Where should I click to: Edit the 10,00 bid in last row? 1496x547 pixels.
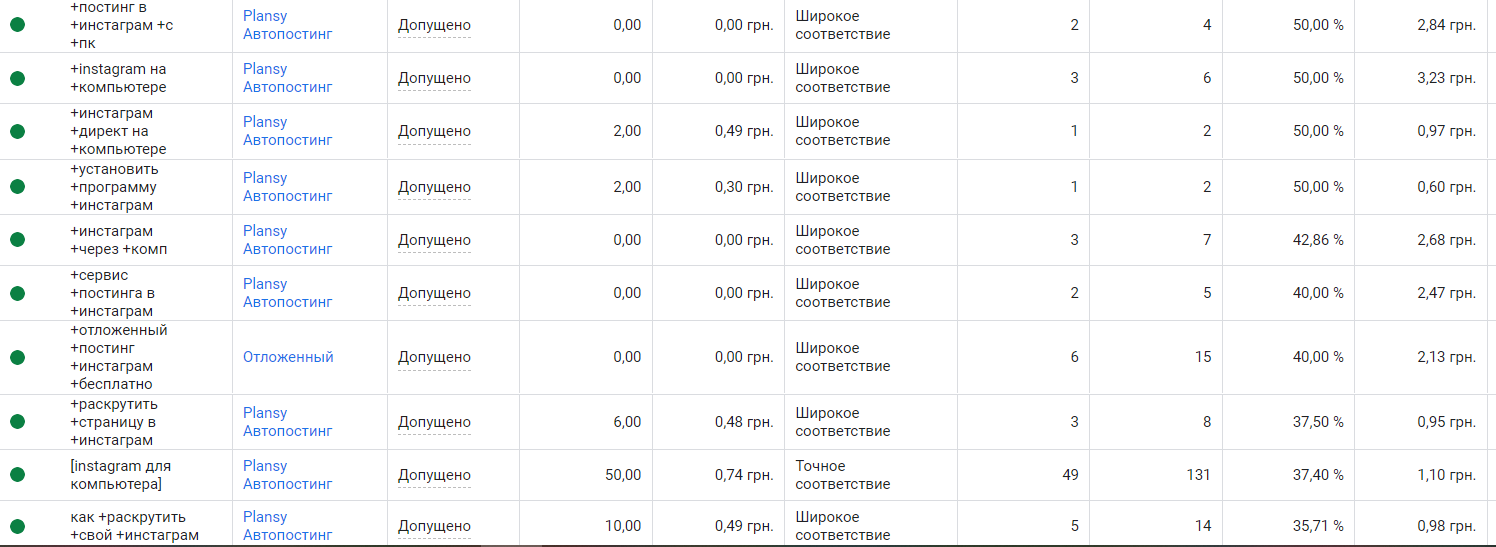point(623,526)
